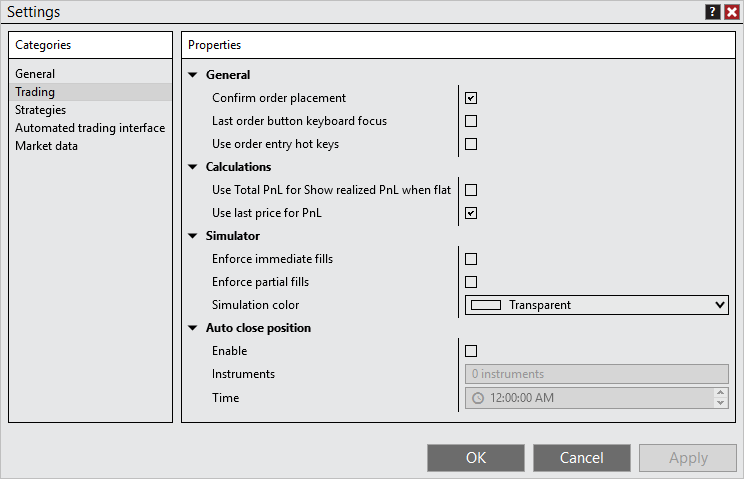Open the Market data category
744x479 pixels.
[46, 146]
